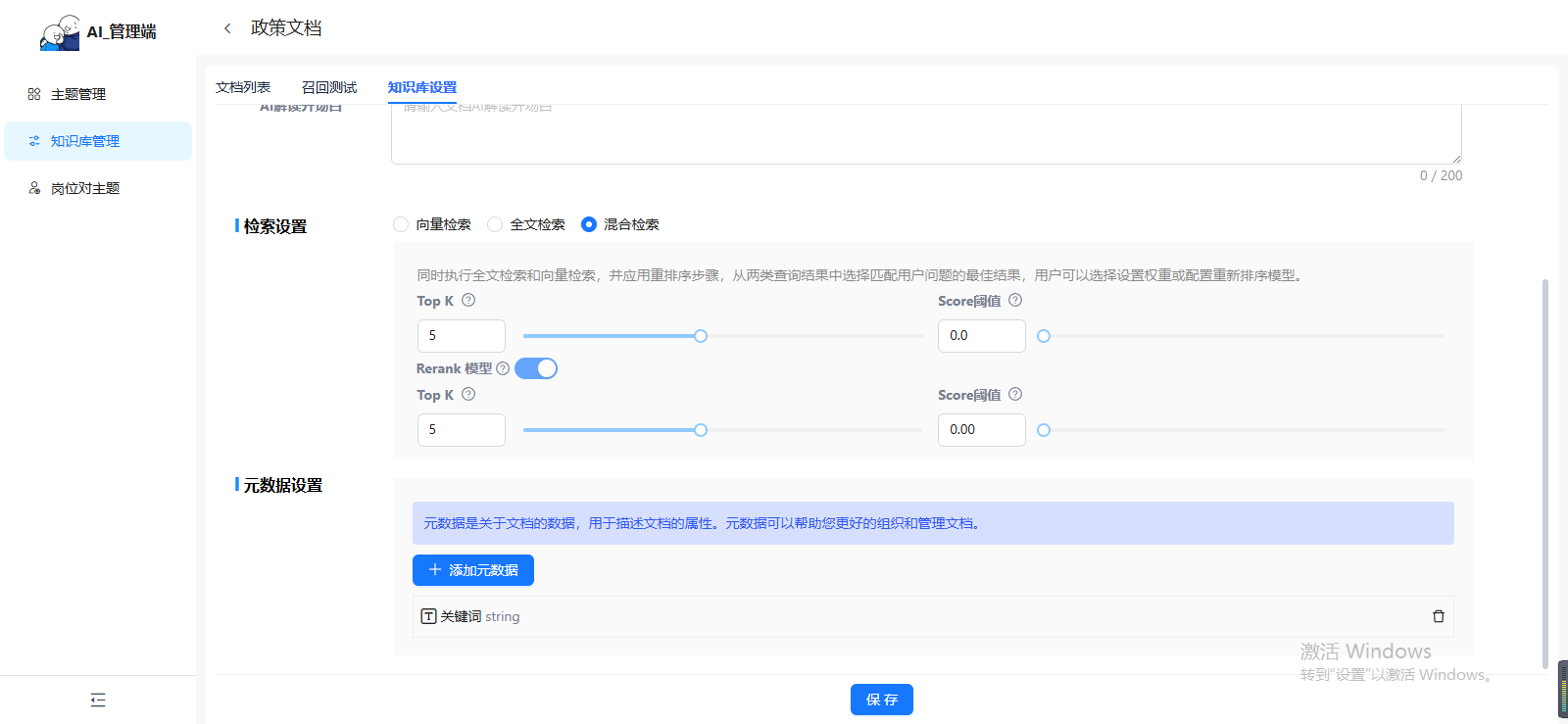Toggle off the Rerank 模型 switch
Image resolution: width=1568 pixels, height=724 pixels.
(536, 368)
